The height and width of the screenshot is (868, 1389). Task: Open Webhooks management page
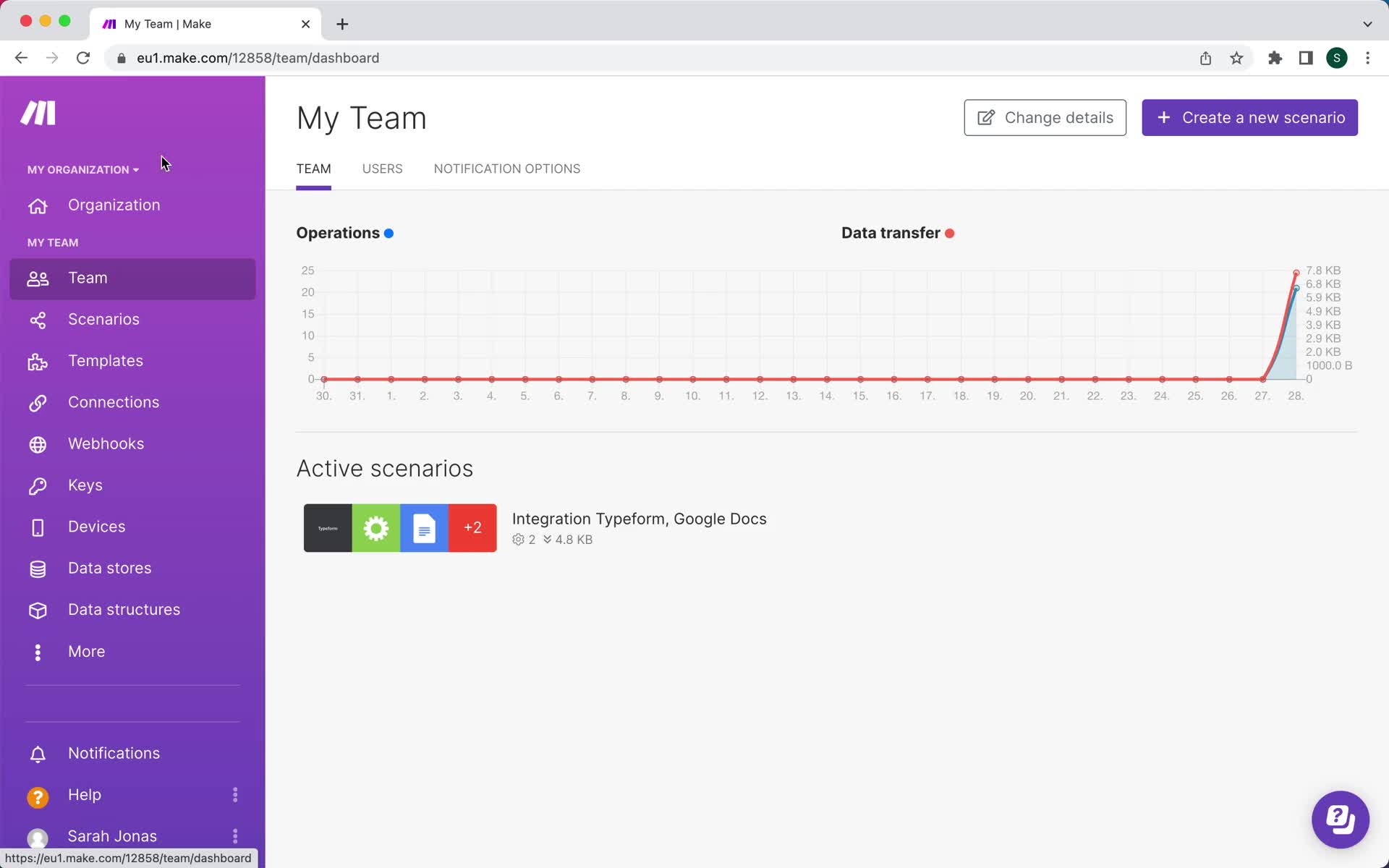106,443
